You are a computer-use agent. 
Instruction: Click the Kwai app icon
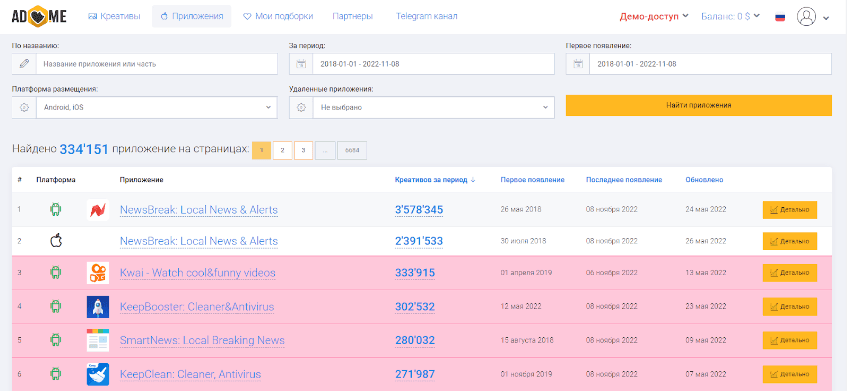(x=98, y=273)
